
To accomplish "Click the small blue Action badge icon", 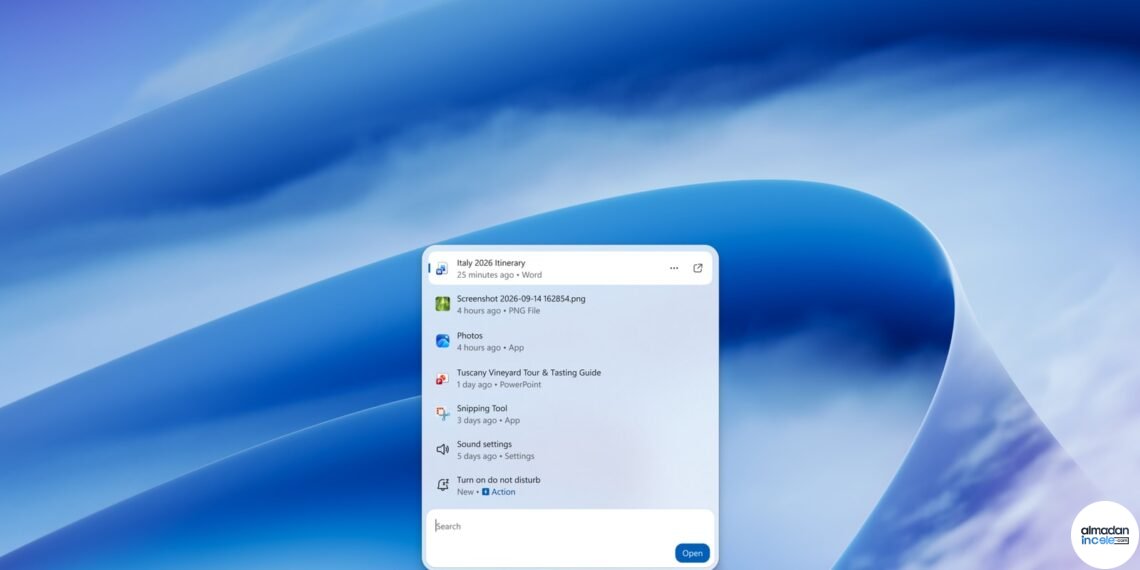I will [486, 492].
